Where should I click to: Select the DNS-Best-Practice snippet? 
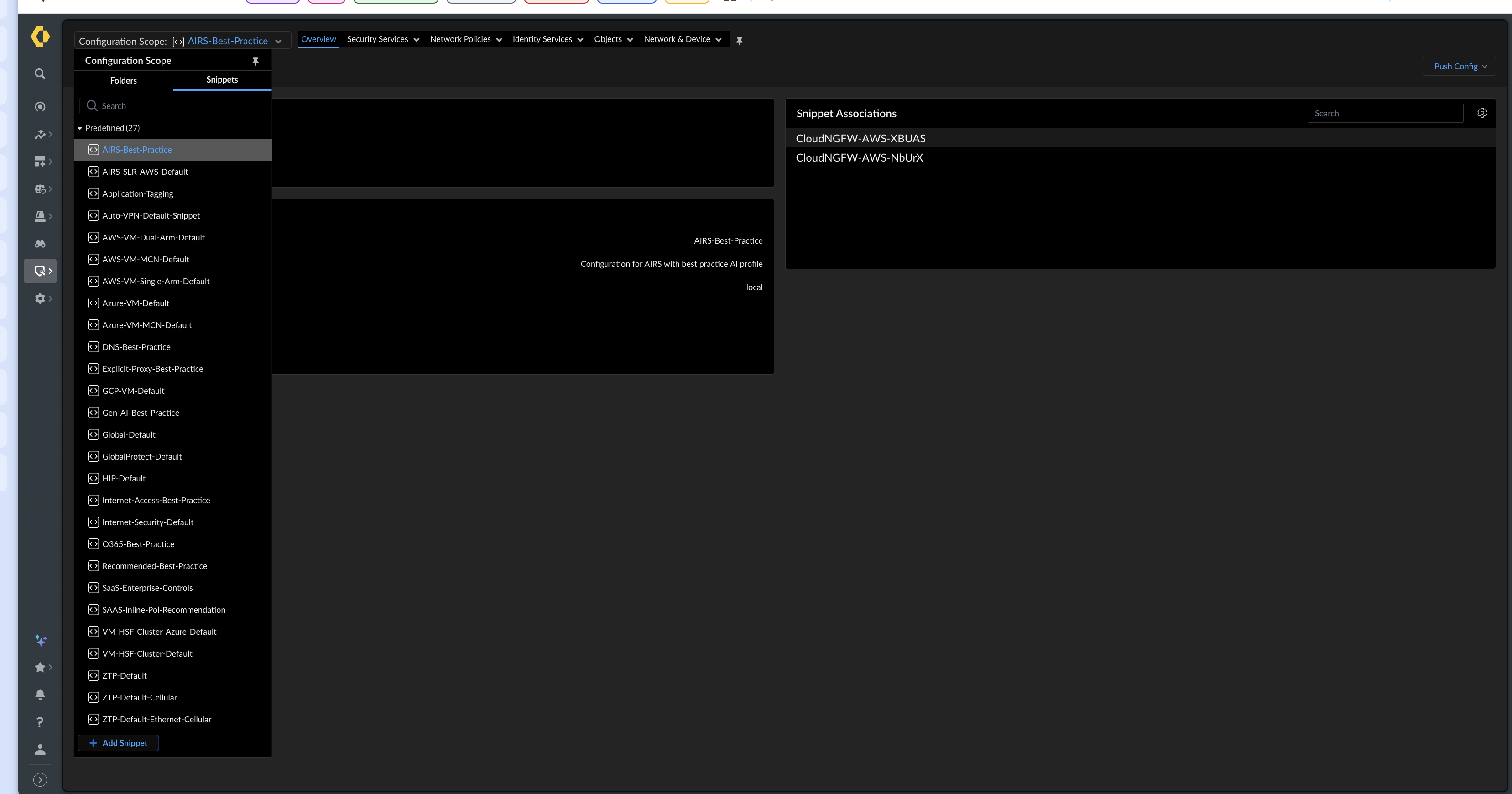point(173,347)
